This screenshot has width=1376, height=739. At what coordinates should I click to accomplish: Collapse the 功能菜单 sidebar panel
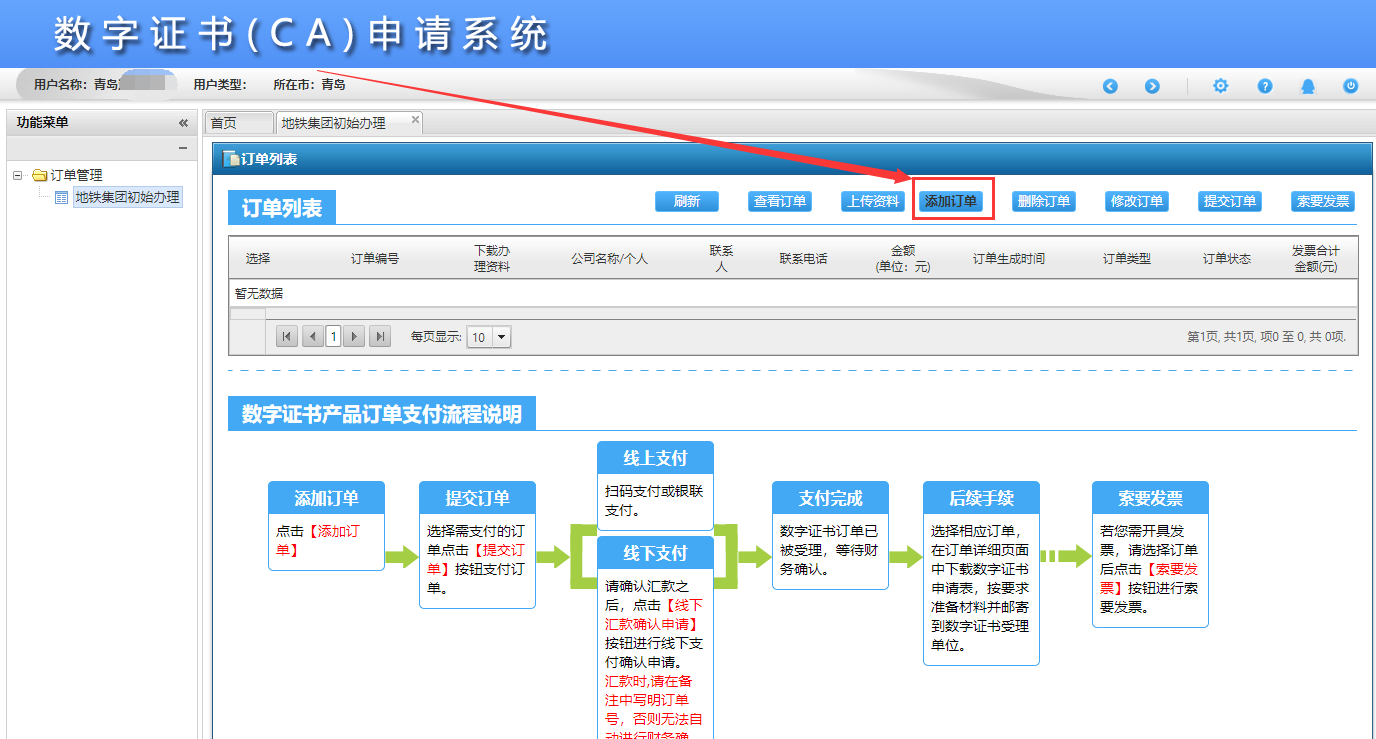click(183, 123)
